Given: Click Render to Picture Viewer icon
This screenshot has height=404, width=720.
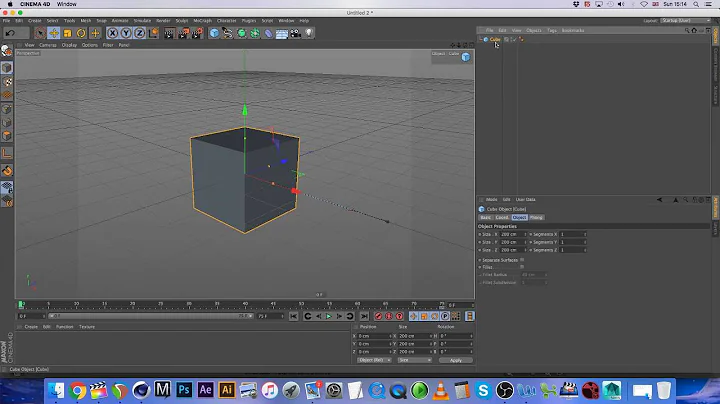Looking at the screenshot, I should pyautogui.click(x=183, y=33).
